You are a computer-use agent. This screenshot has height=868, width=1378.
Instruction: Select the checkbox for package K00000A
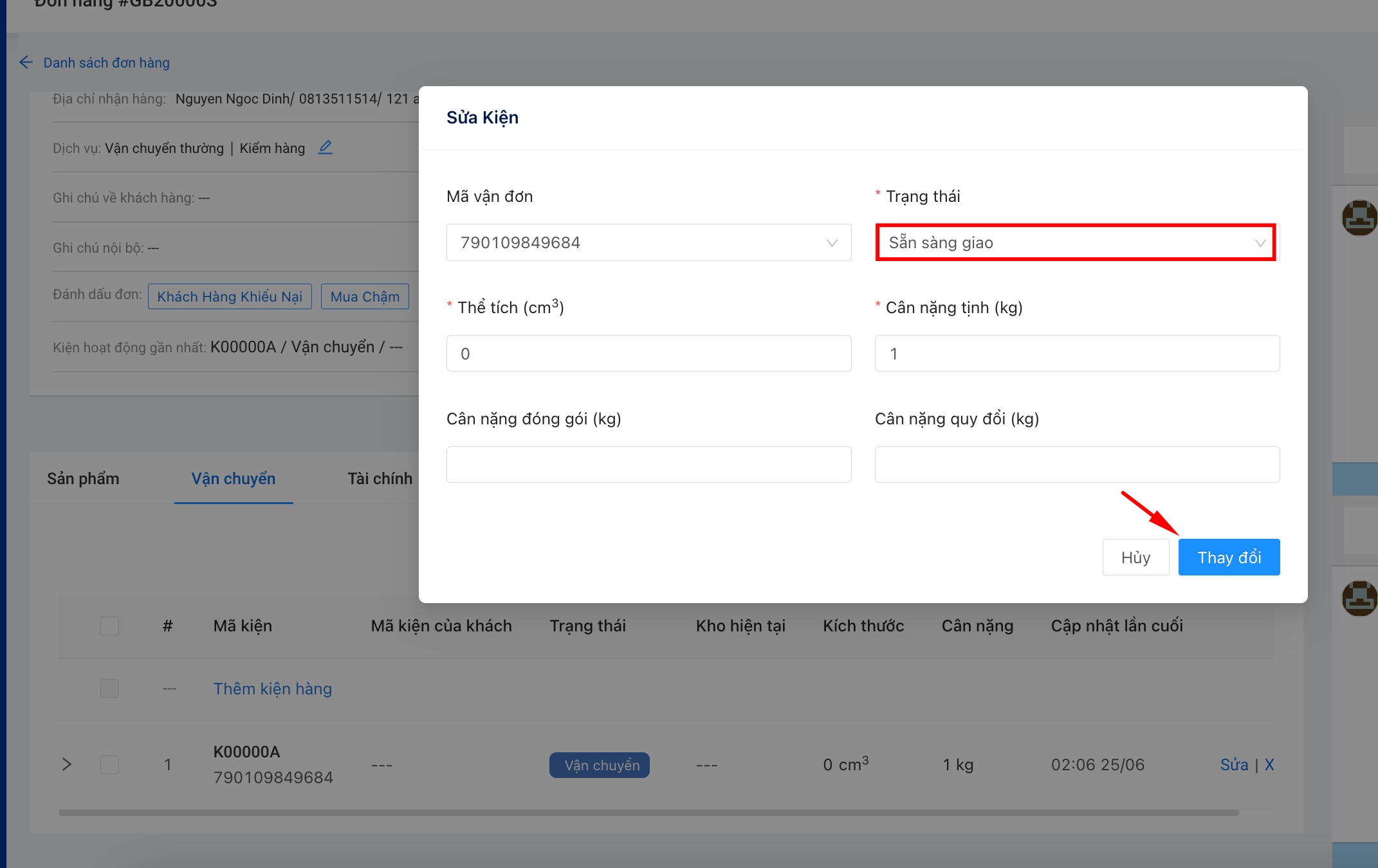click(x=109, y=764)
